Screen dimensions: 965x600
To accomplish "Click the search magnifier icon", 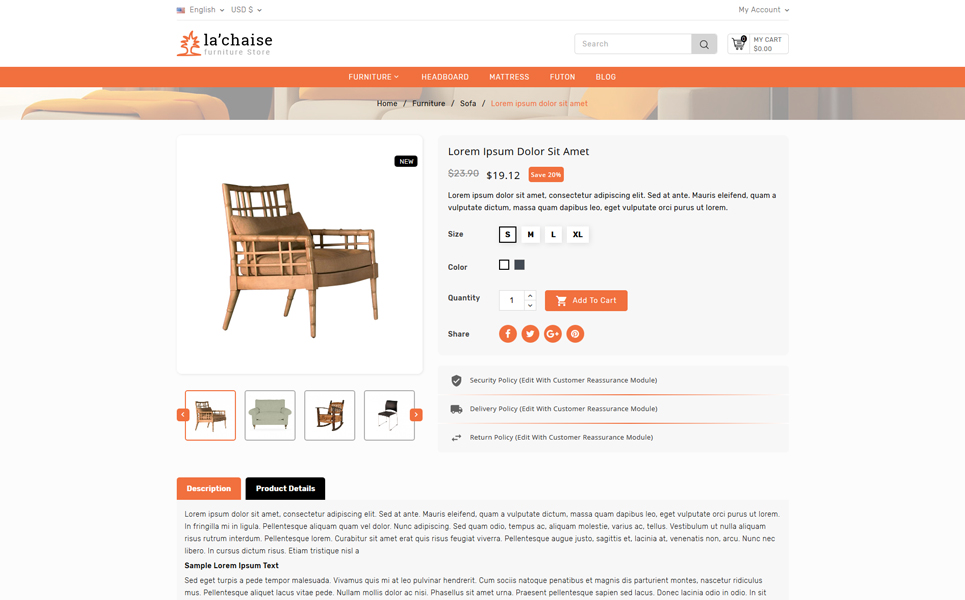I will point(704,44).
